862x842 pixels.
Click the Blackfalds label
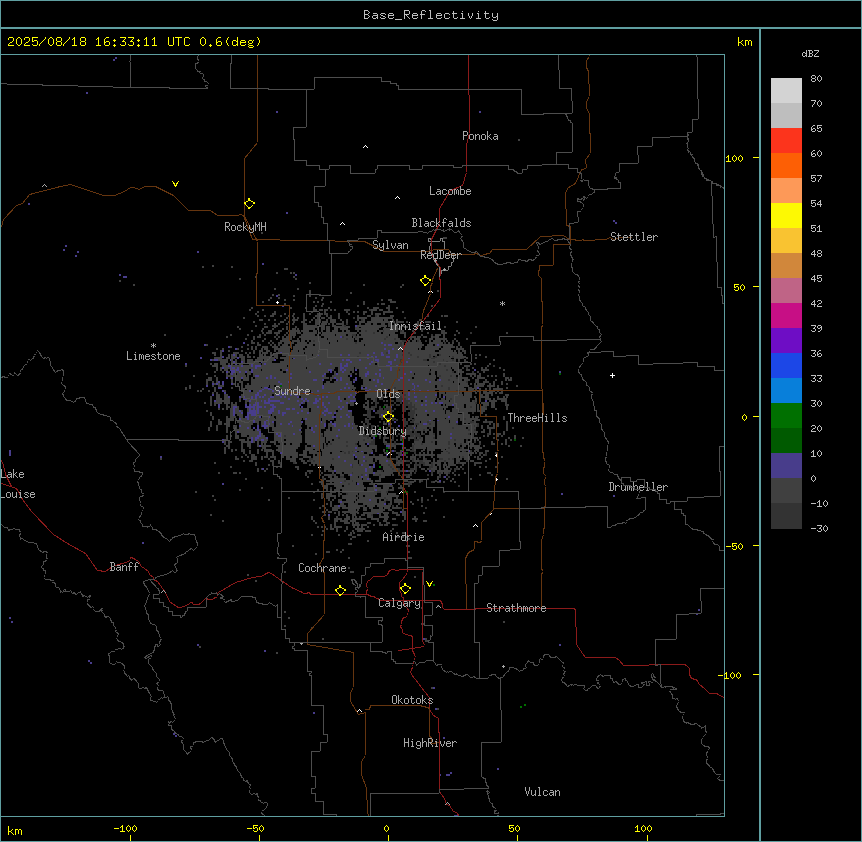click(x=441, y=223)
